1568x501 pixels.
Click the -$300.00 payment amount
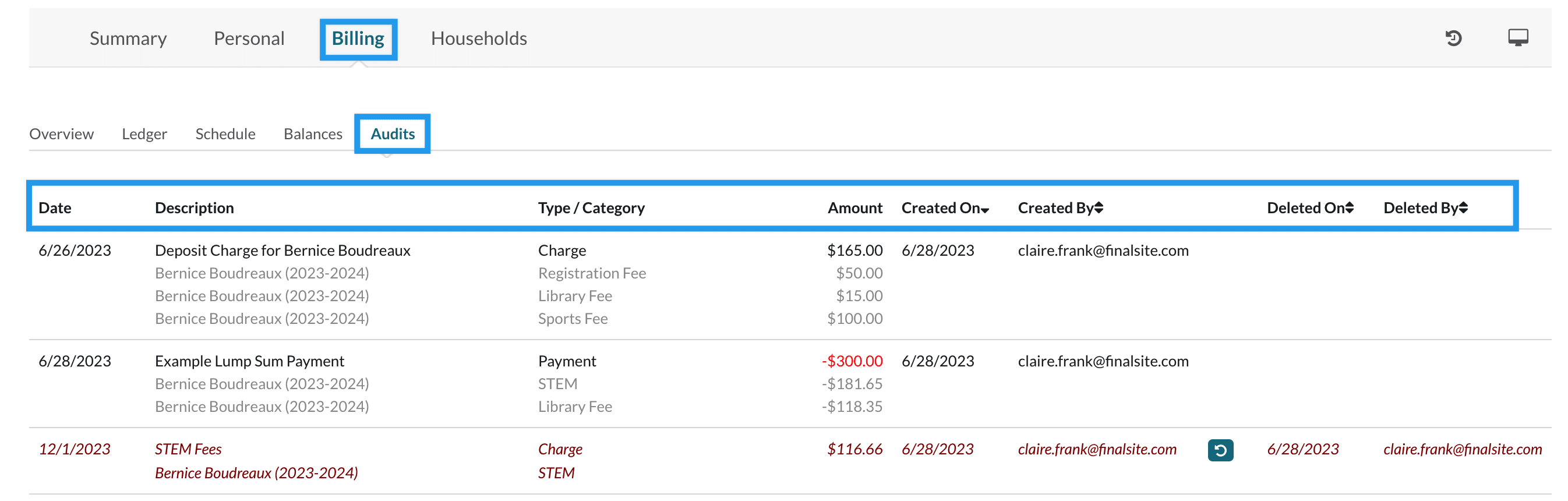(x=852, y=361)
